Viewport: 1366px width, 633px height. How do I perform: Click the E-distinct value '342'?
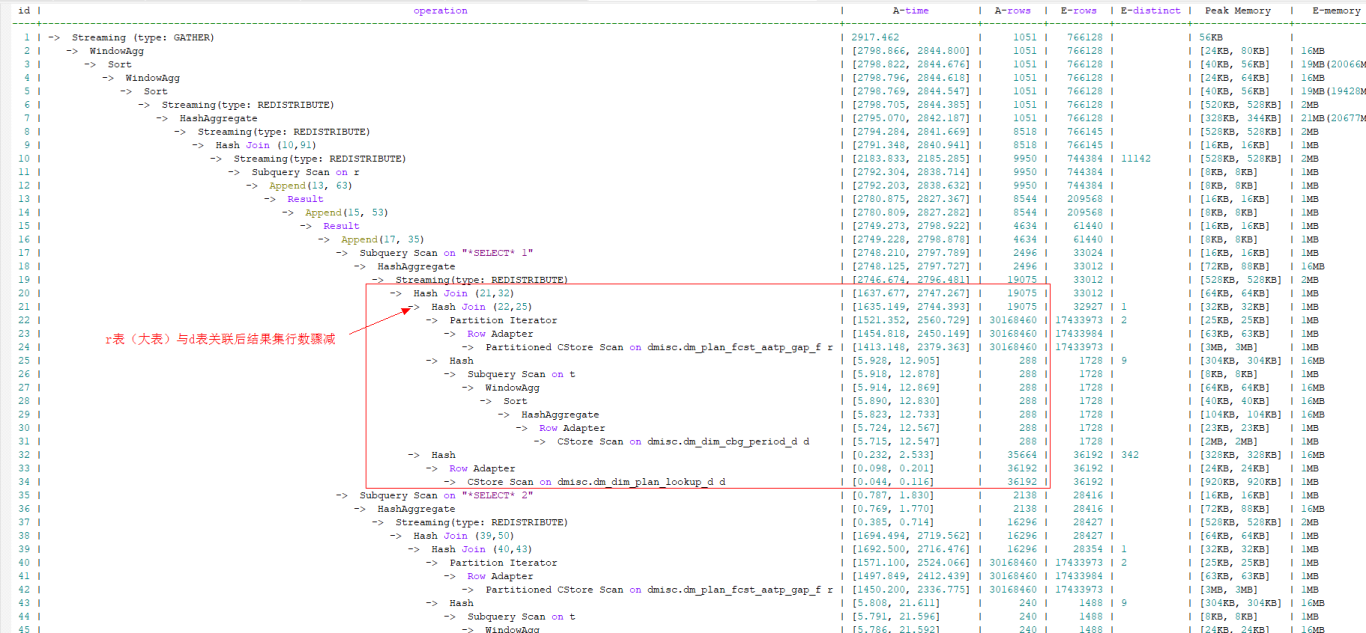point(1130,455)
